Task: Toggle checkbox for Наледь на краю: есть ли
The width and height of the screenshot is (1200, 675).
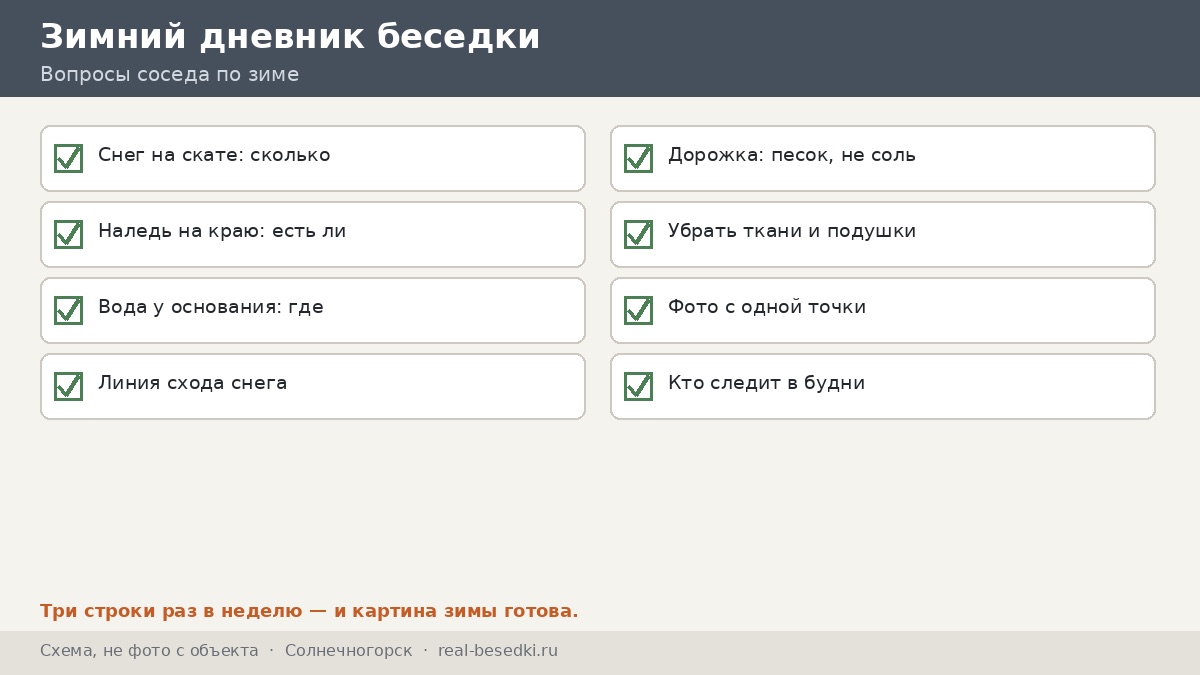Action: coord(68,234)
